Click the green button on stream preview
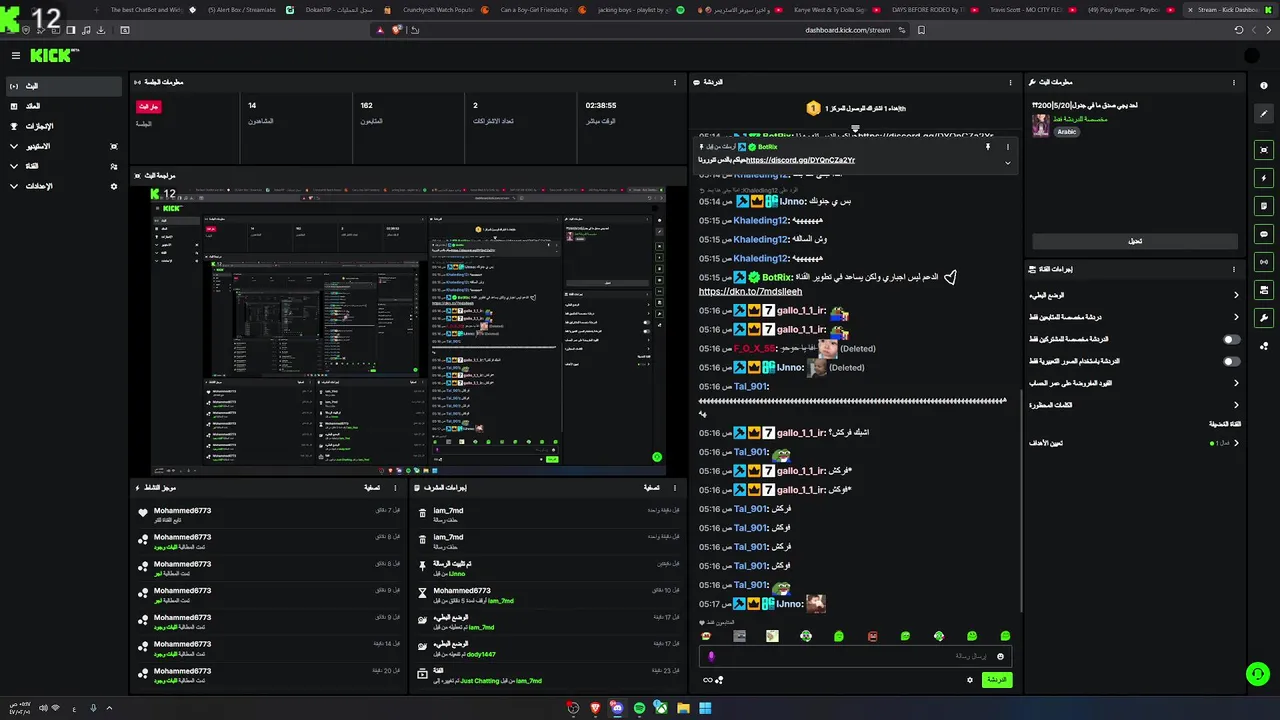Image resolution: width=1280 pixels, height=720 pixels. click(657, 457)
